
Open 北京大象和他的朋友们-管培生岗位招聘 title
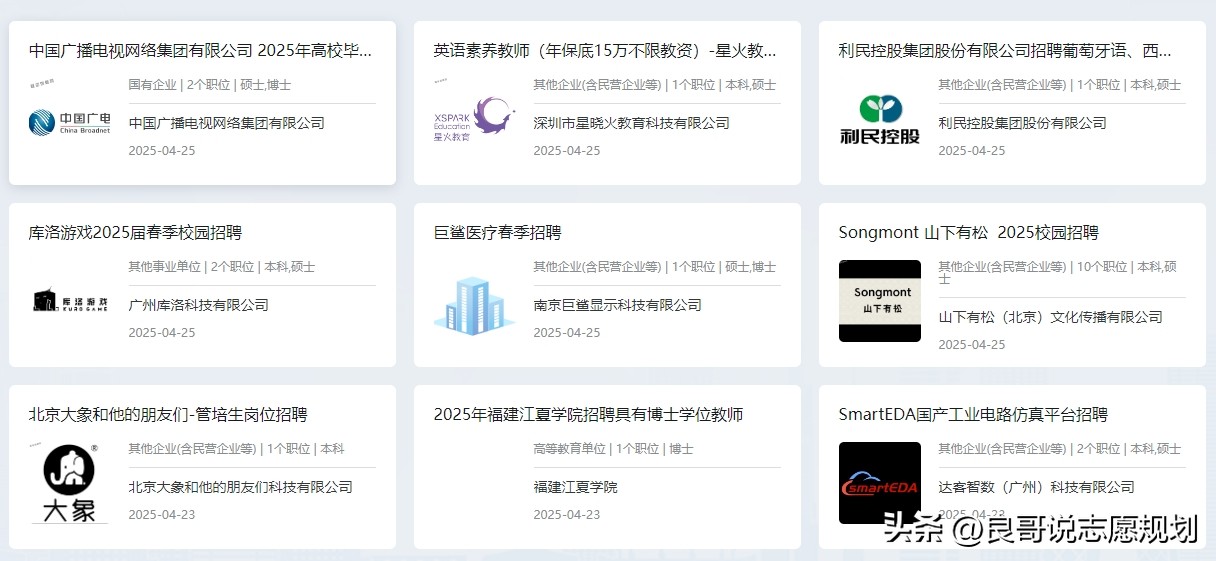tap(168, 414)
